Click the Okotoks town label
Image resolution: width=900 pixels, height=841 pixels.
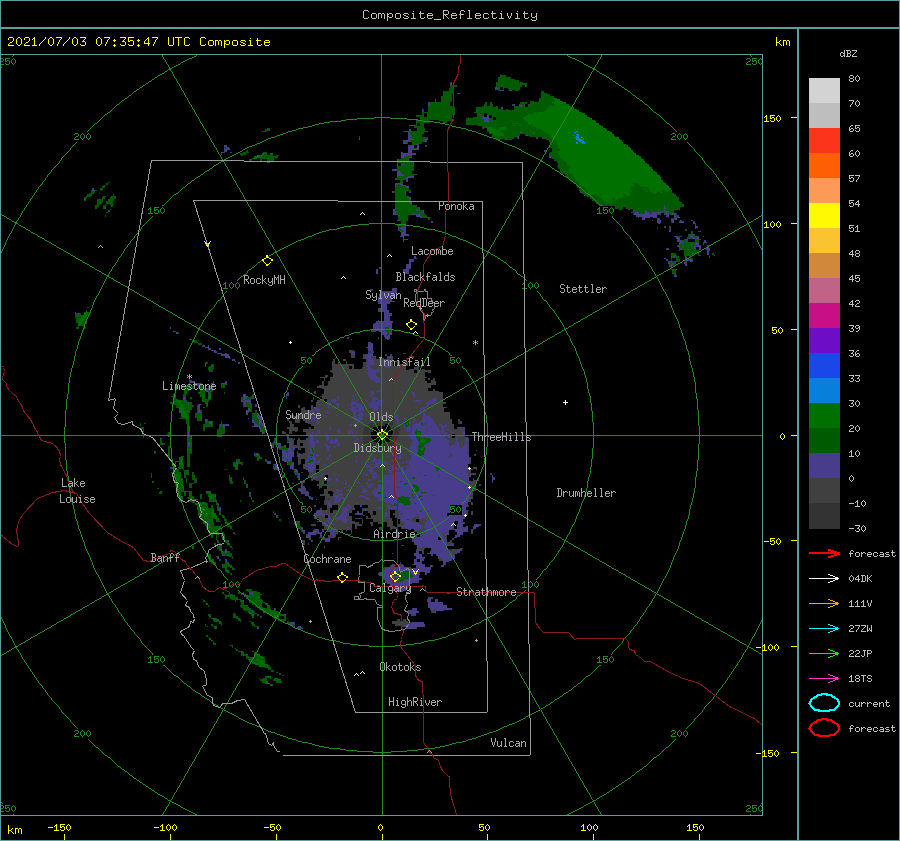400,667
